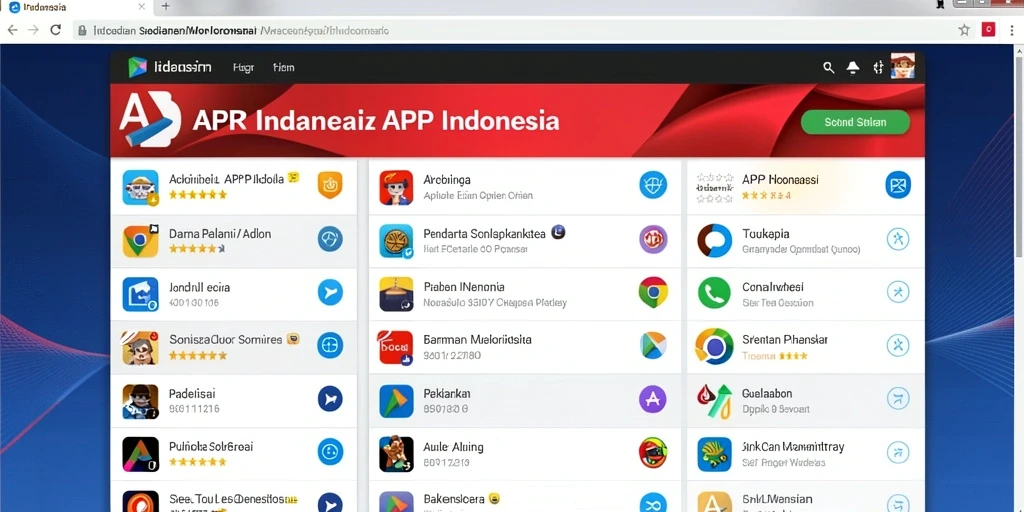The image size is (1024, 512).
Task: Open the Guelaabon app entry
Action: 805,400
